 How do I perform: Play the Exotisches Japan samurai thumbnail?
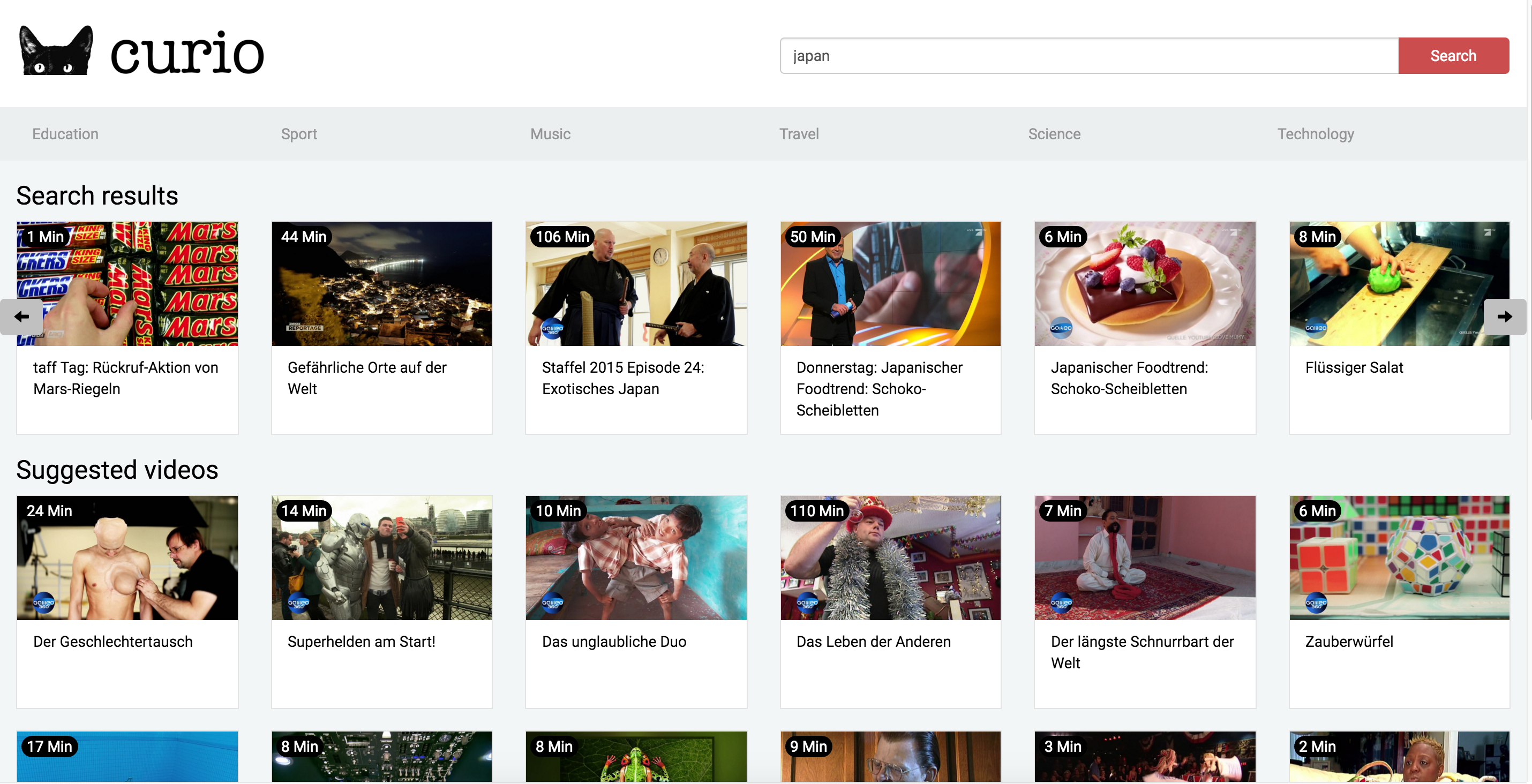[636, 284]
